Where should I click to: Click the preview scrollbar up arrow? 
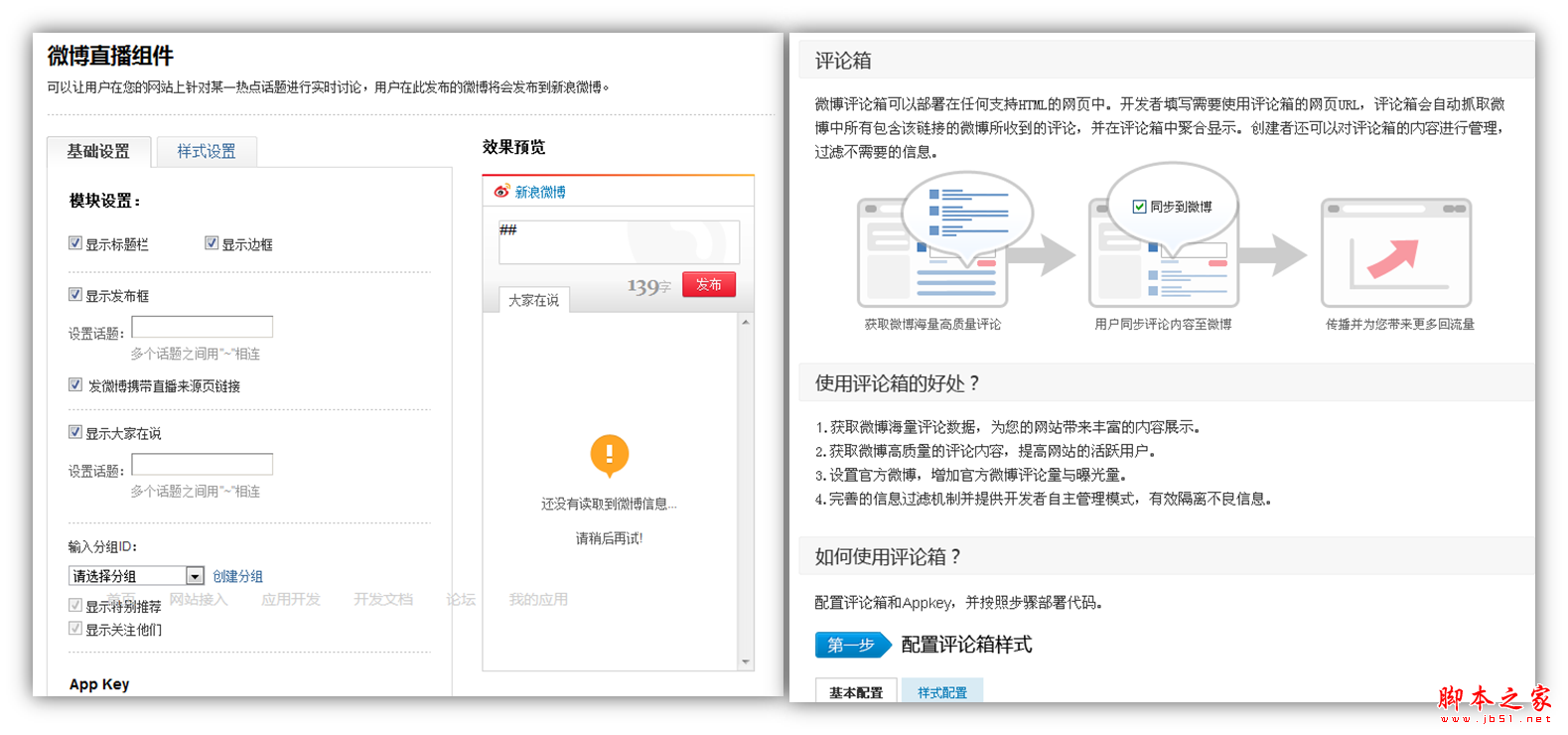pyautogui.click(x=745, y=323)
